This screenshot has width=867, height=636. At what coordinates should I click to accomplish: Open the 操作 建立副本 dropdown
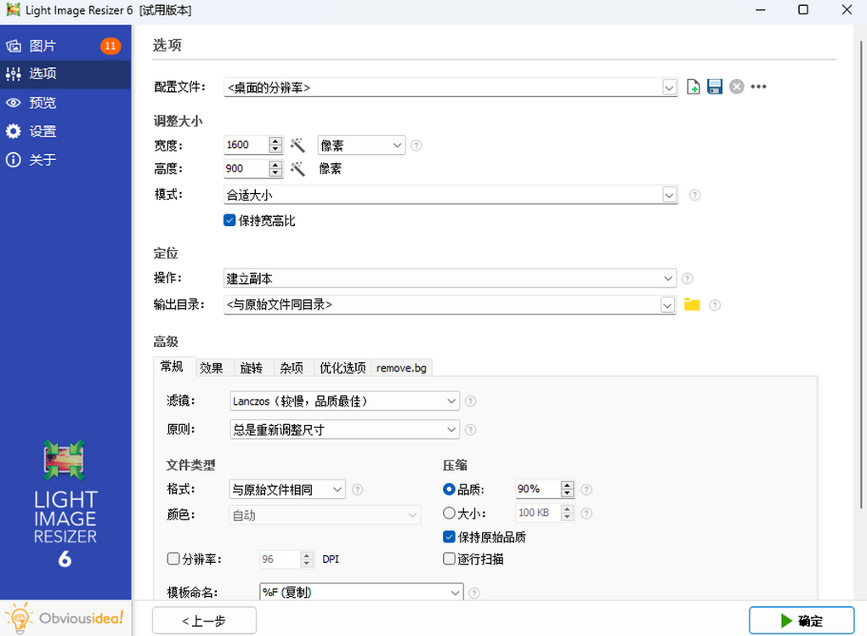tap(450, 278)
